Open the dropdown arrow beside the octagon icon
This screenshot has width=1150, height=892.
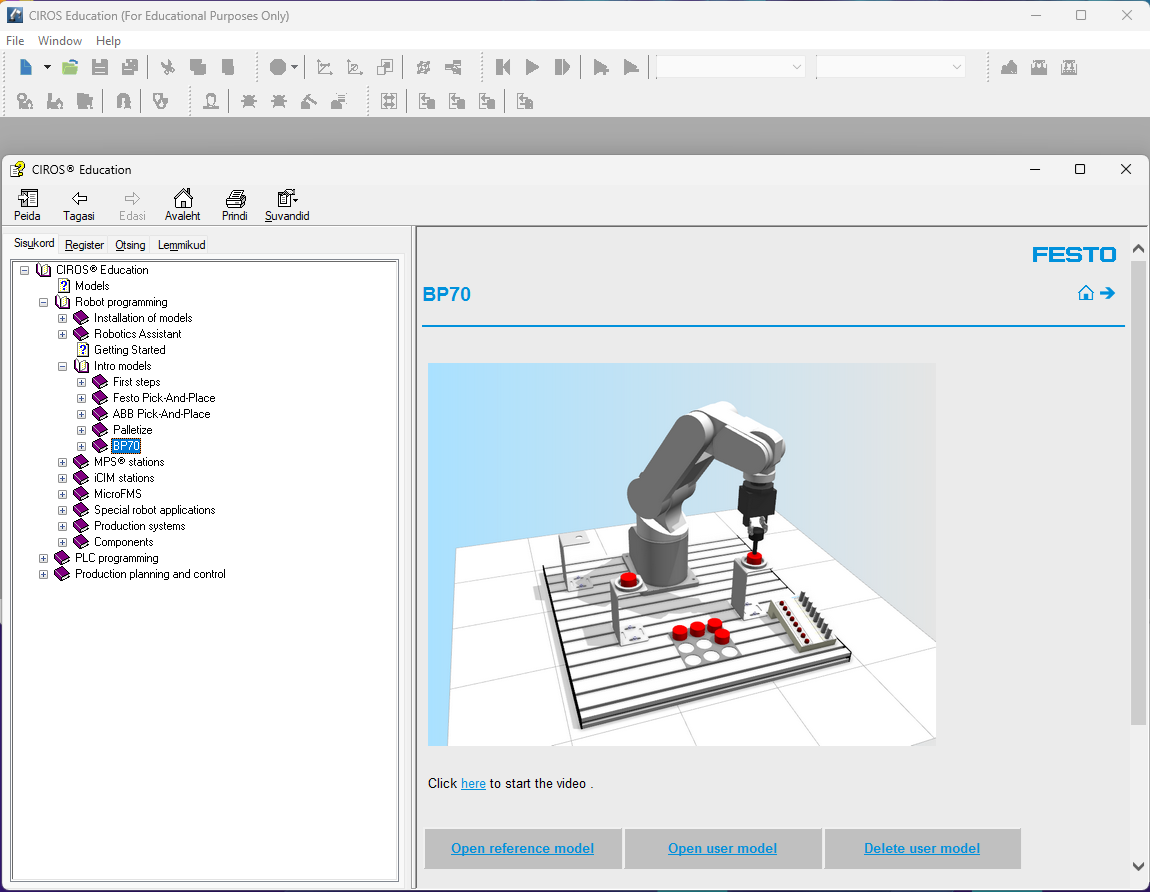[x=294, y=67]
